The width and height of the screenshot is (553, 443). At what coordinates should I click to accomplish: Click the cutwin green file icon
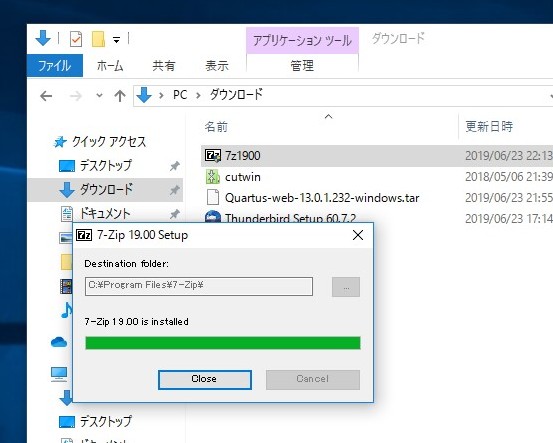(213, 177)
